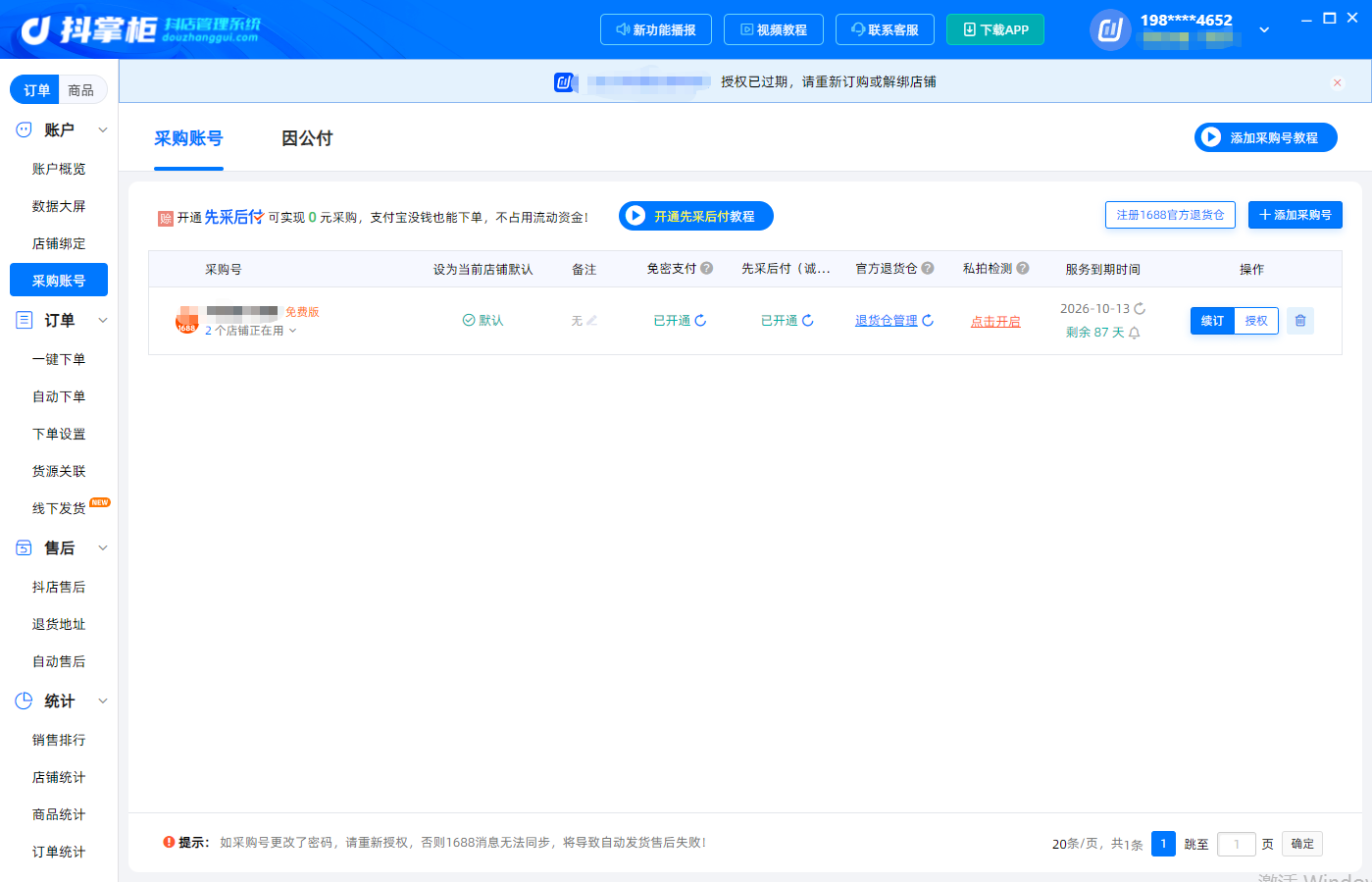Edit the 备注 note with the pencil icon
The height and width of the screenshot is (882, 1372).
[591, 321]
